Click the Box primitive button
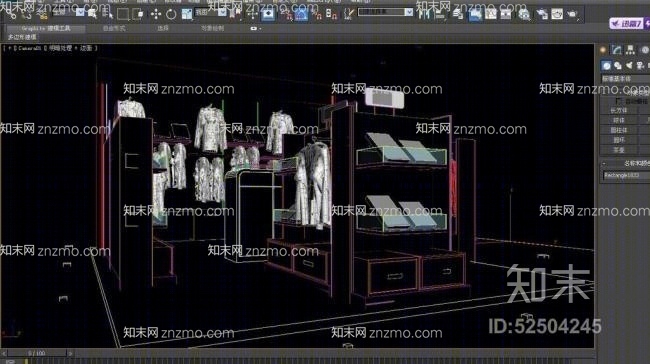 pyautogui.click(x=619, y=111)
